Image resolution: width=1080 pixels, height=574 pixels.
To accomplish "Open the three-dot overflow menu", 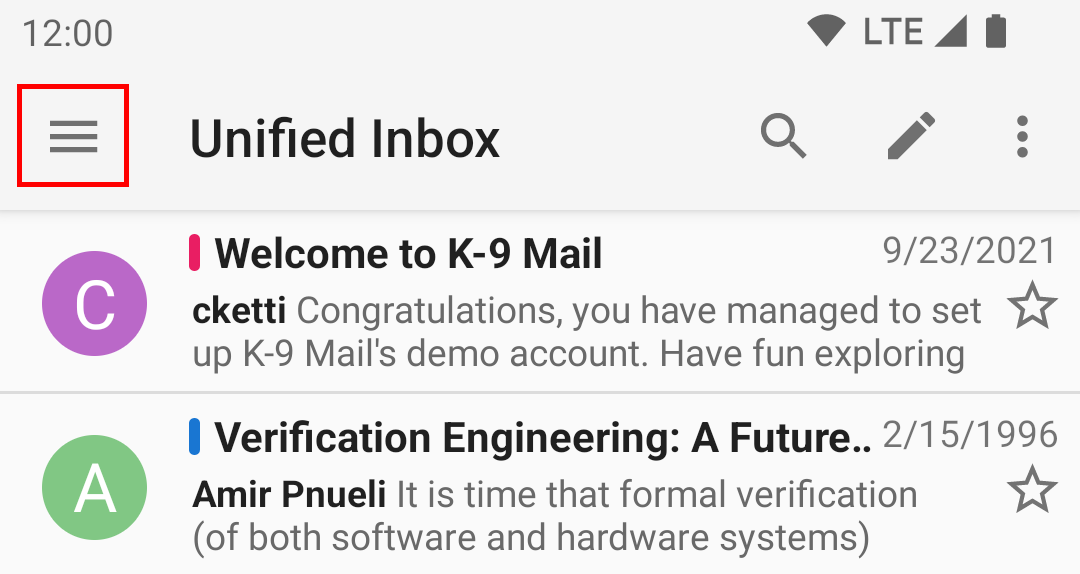I will pos(1022,136).
